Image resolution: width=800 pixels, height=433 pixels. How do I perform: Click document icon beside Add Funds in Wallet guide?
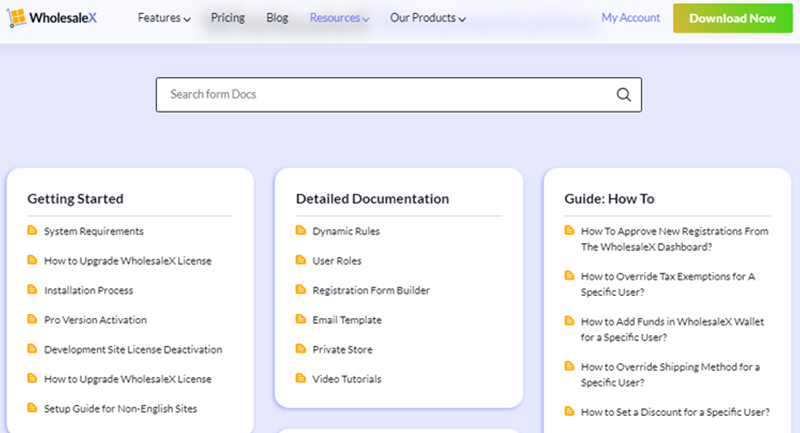click(569, 321)
